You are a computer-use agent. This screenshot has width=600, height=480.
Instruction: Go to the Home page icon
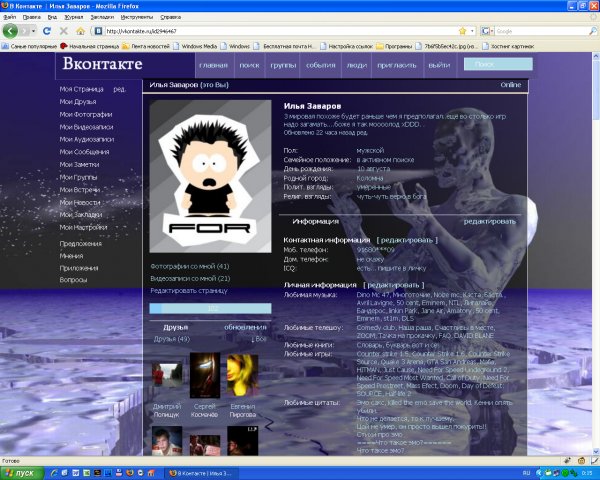pyautogui.click(x=80, y=31)
